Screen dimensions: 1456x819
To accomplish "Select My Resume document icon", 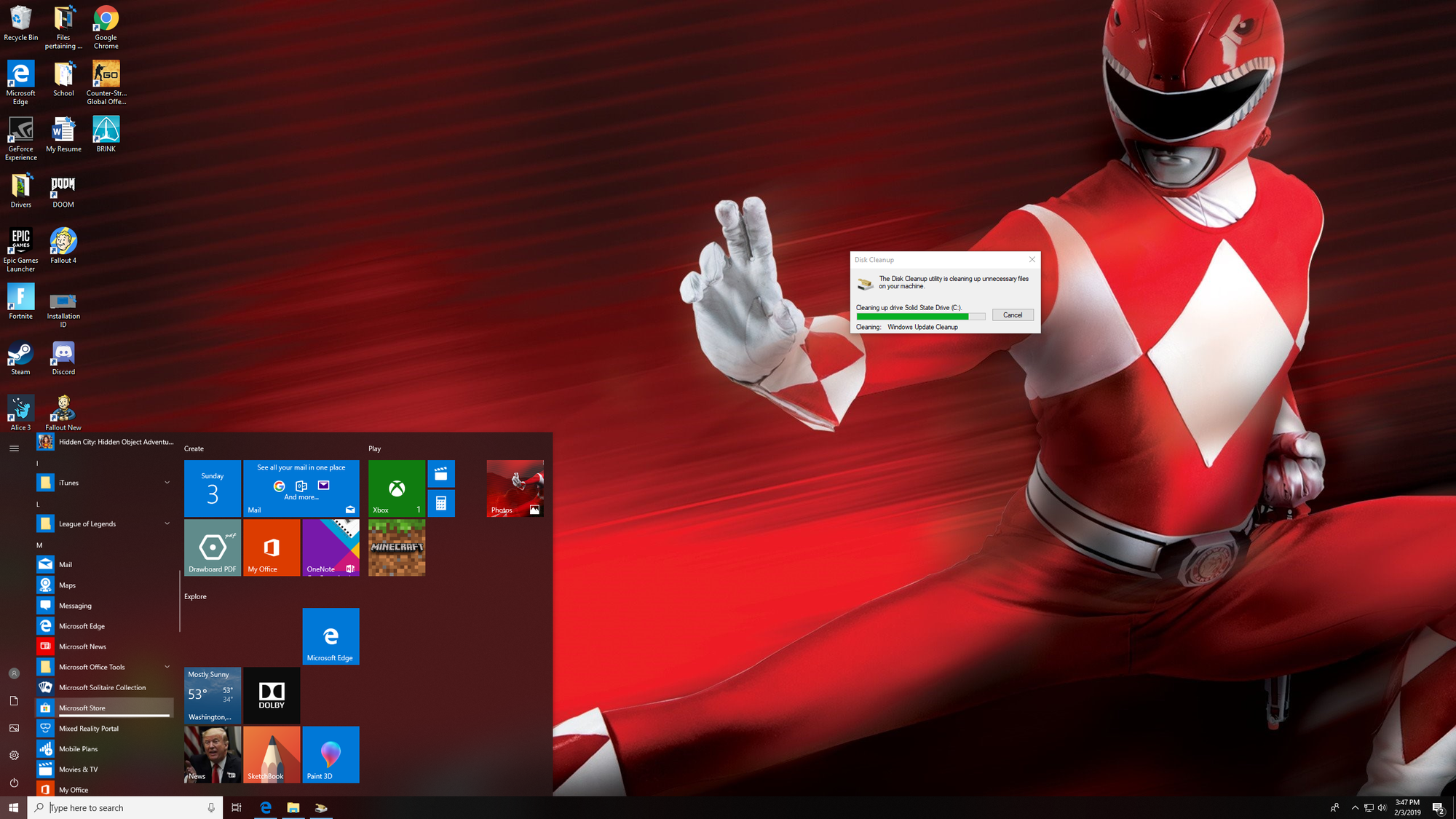I will tap(63, 134).
